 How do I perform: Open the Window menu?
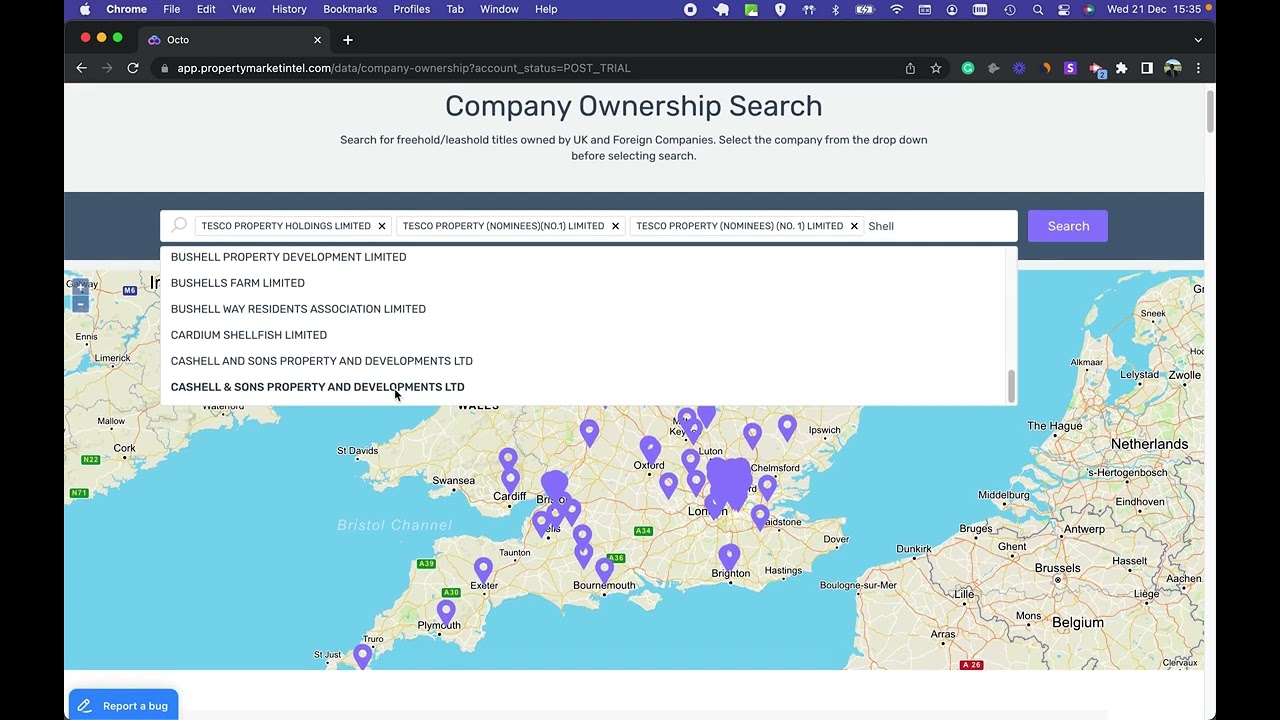tap(499, 9)
